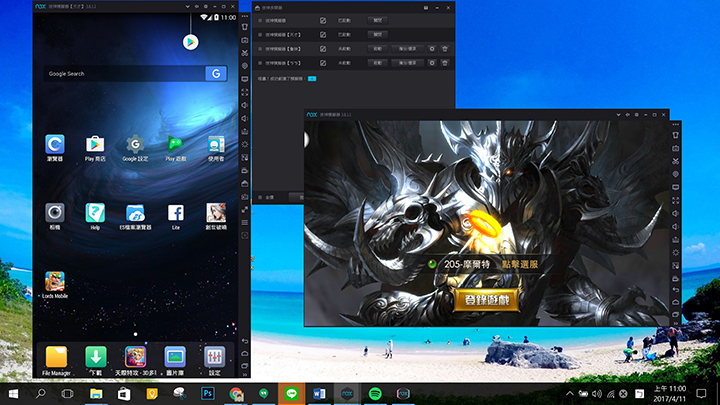Click recent apps icon in left Nox sidebar

tap(245, 366)
